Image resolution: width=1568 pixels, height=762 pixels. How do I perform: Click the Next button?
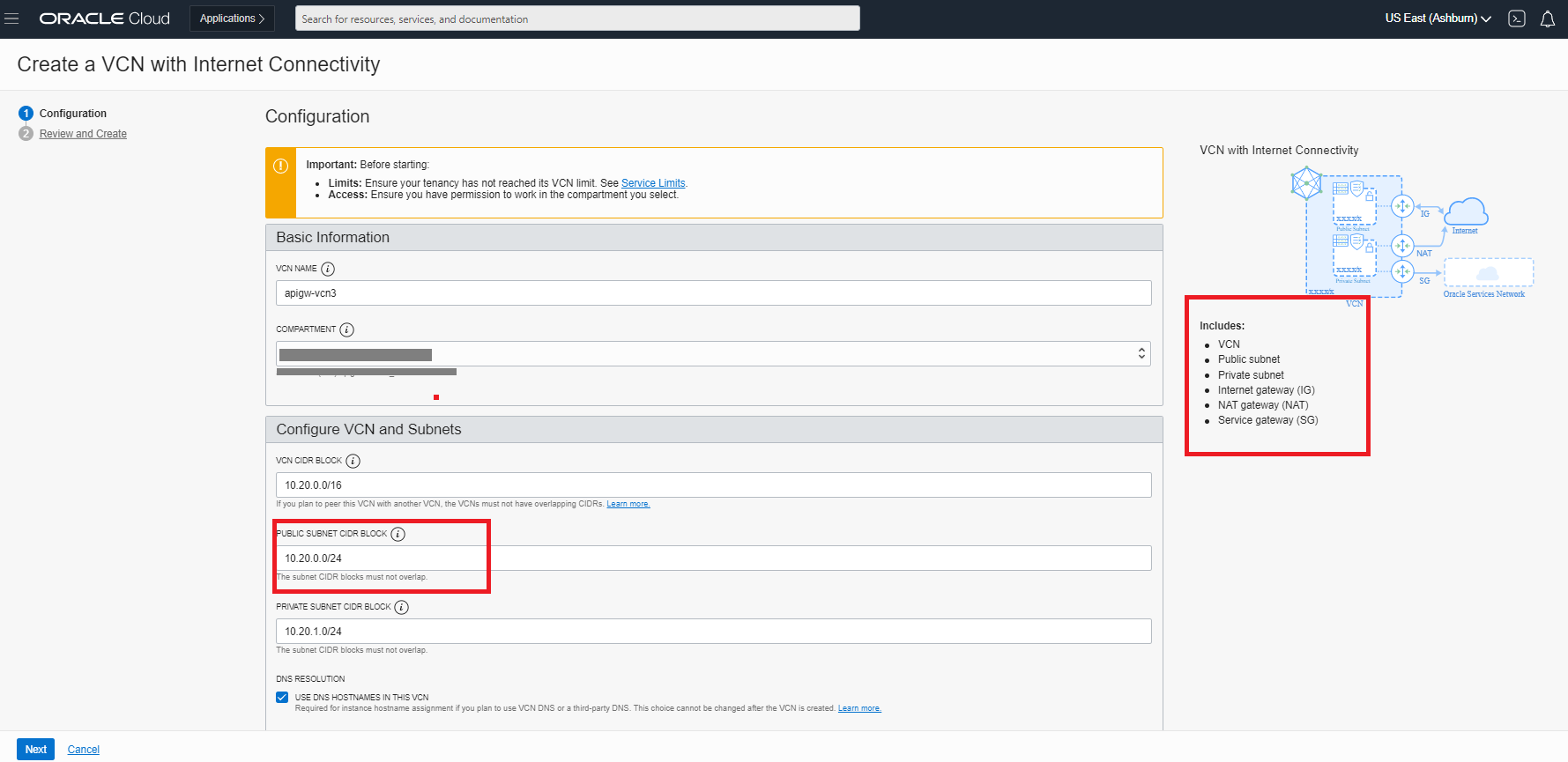pyautogui.click(x=35, y=749)
